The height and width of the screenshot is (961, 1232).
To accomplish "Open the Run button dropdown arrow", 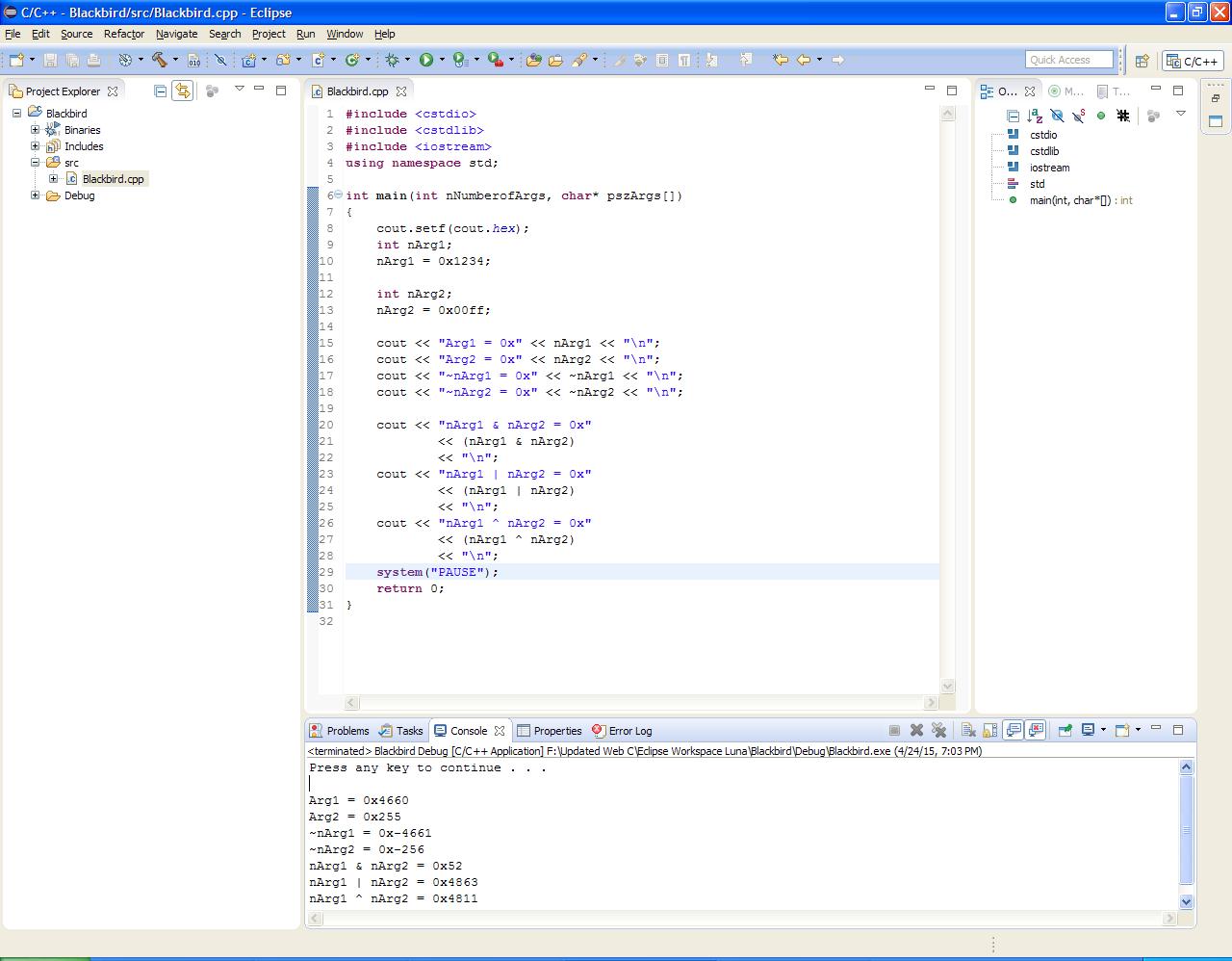I will [442, 60].
